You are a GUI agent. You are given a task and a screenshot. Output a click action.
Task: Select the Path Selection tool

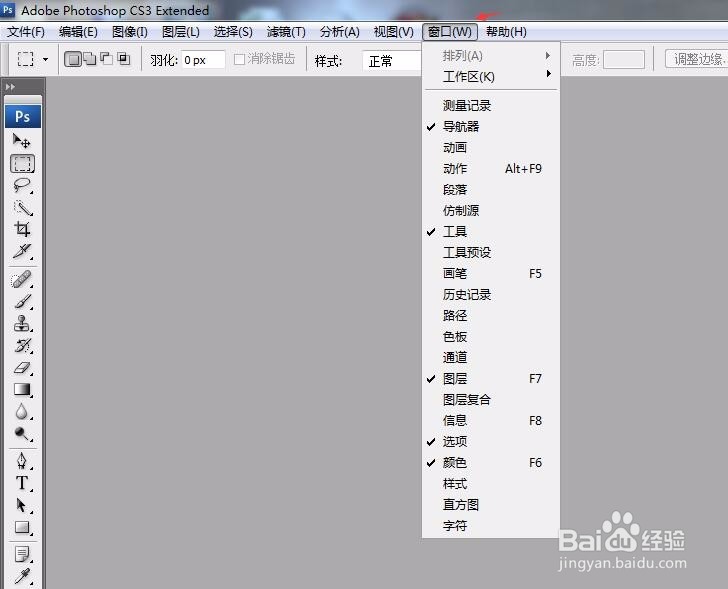pos(22,505)
